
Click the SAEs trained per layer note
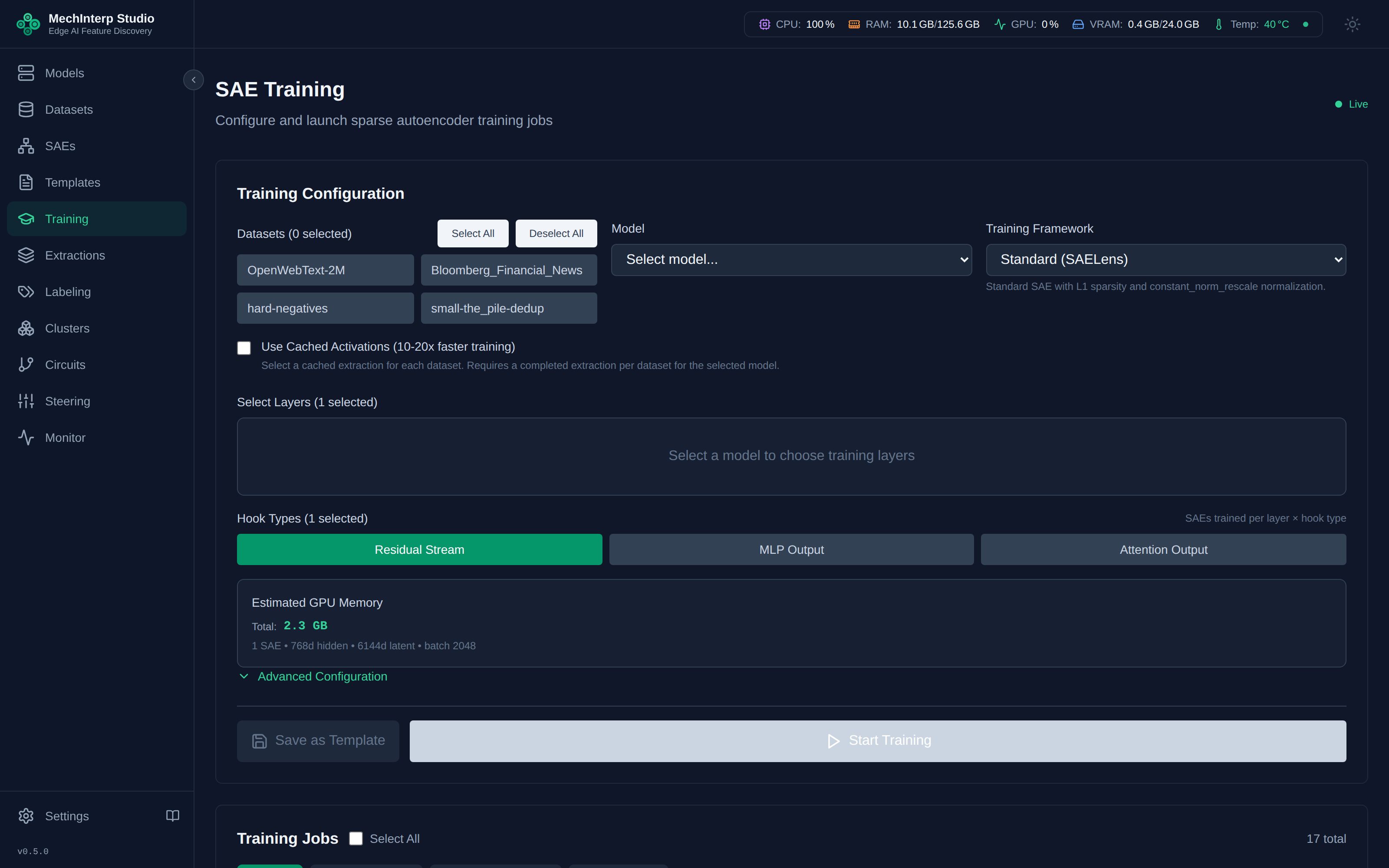pyautogui.click(x=1266, y=518)
